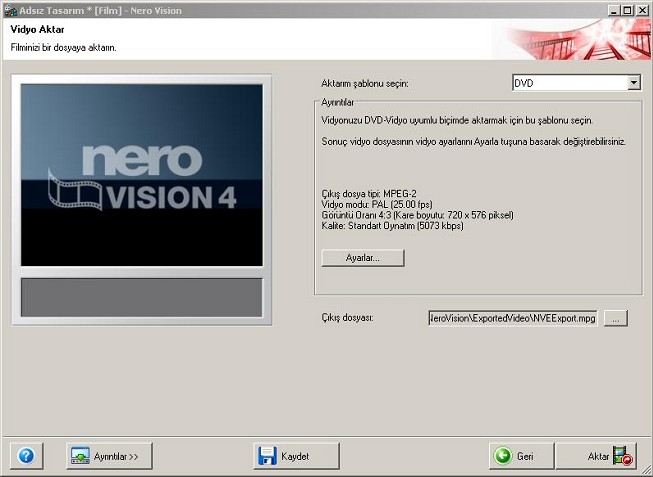
Task: Browse output file with the ... button
Action: [x=616, y=318]
